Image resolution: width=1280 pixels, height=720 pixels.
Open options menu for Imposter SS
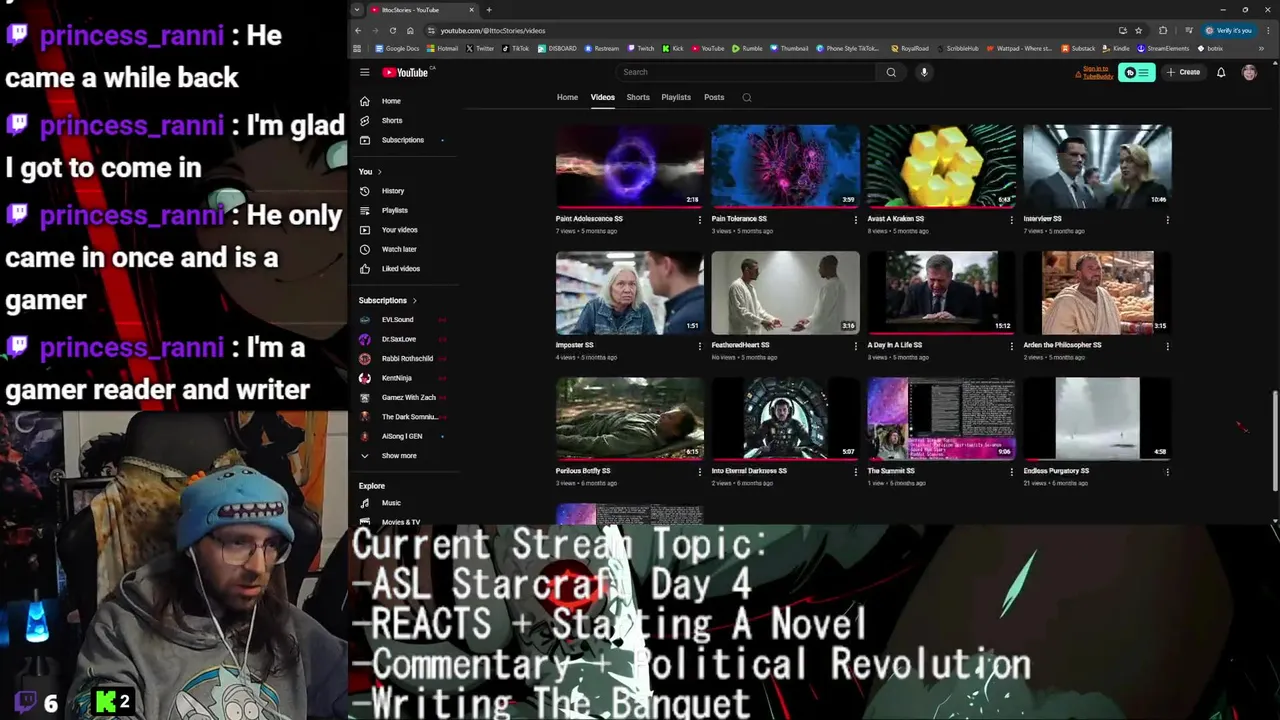700,346
